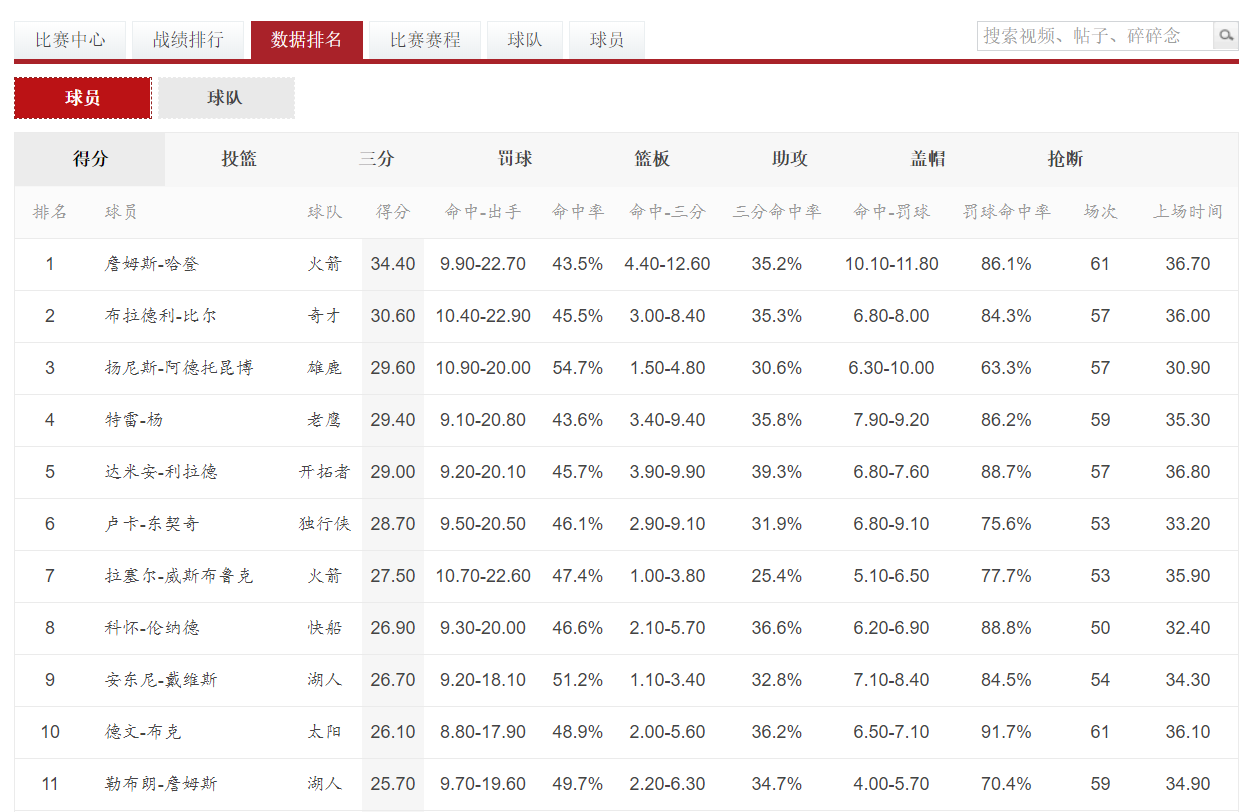
Task: Click the 三分命中率 column header
Action: 777,212
